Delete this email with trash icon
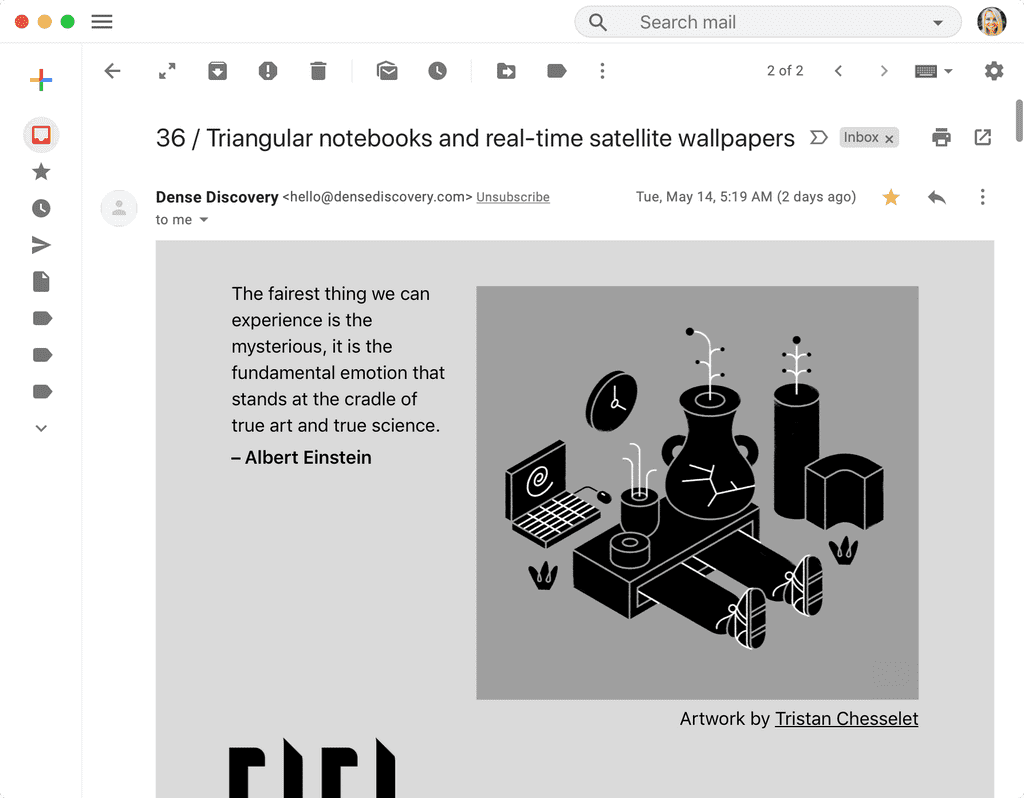This screenshot has height=798, width=1024. (318, 71)
